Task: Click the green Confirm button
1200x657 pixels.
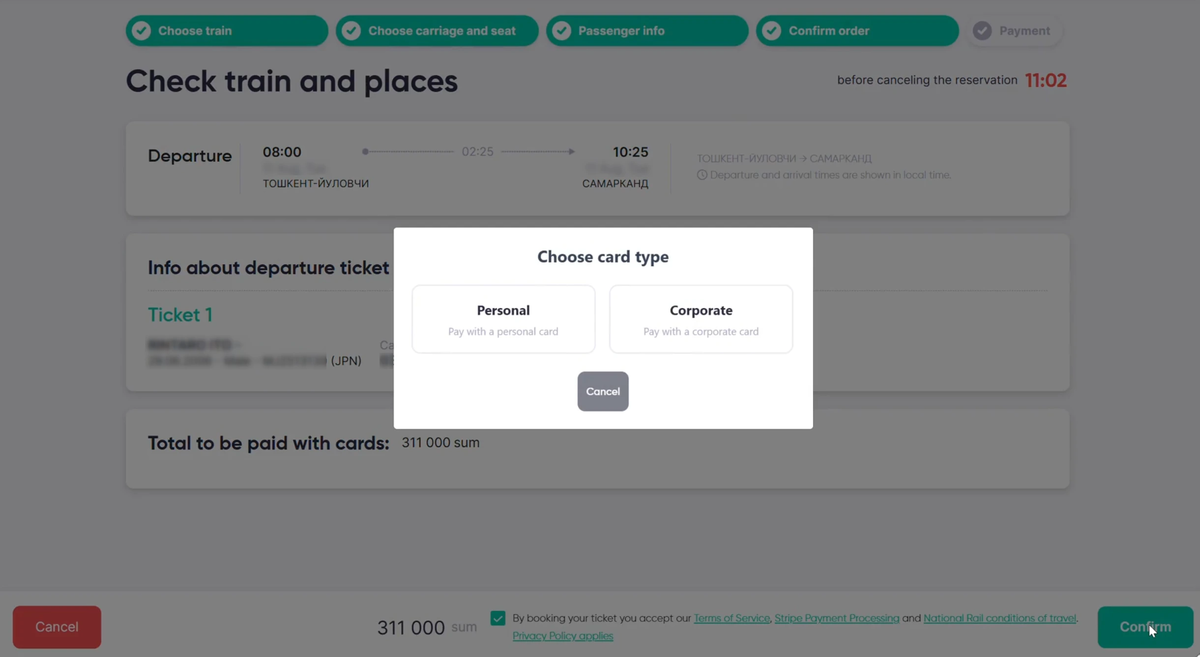Action: (1145, 627)
